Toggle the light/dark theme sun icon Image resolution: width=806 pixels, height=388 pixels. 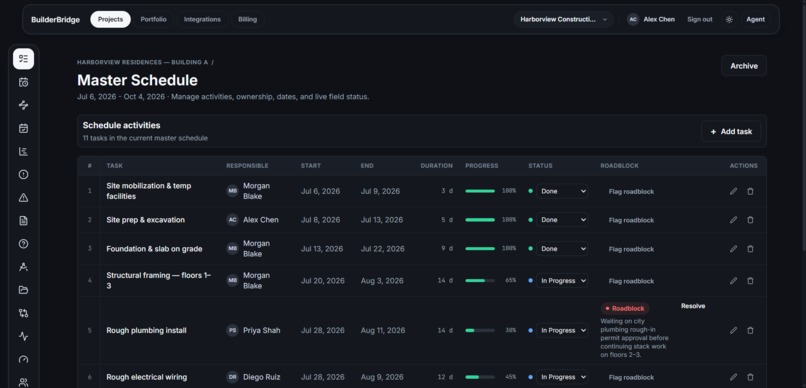pos(729,20)
